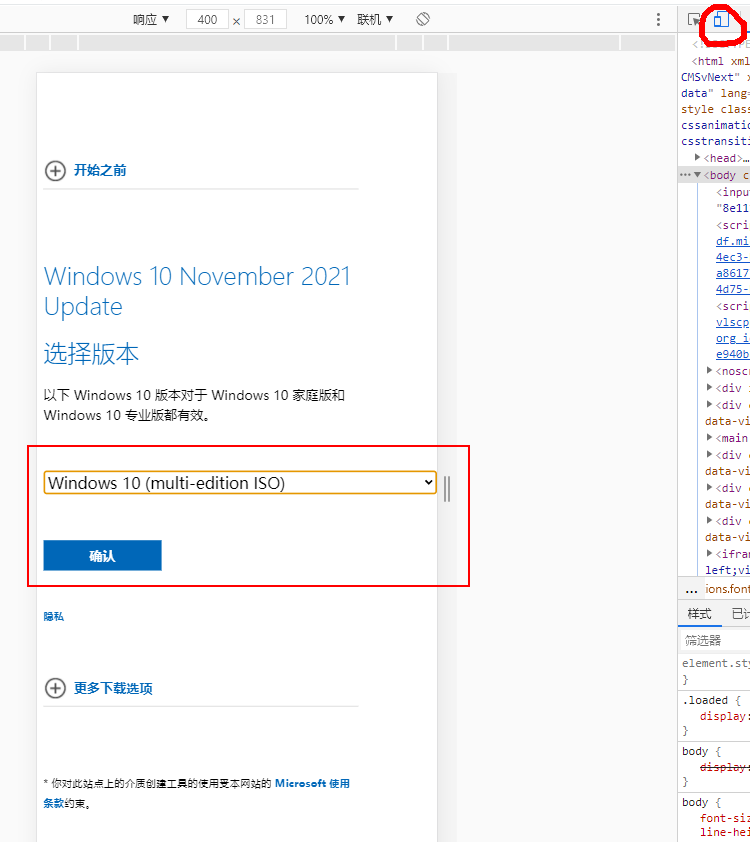Click the a8617 link in the elements panel
The width and height of the screenshot is (750, 842).
click(732, 273)
